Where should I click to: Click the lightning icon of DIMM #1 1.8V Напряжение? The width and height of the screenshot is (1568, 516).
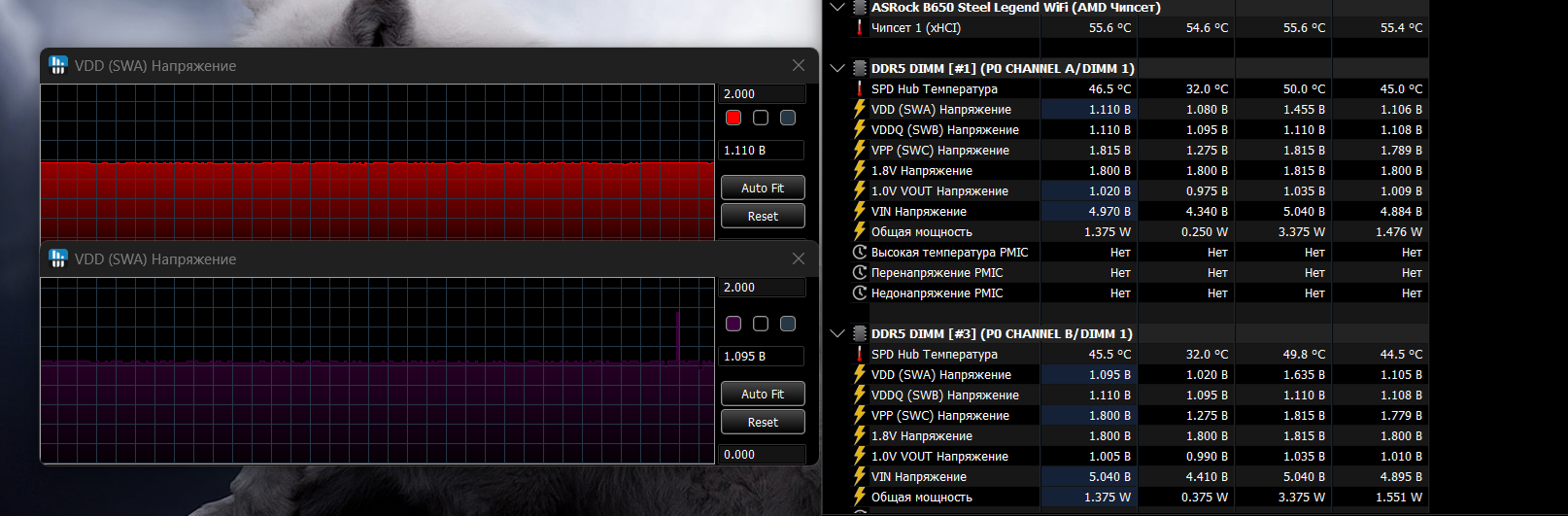click(x=860, y=170)
